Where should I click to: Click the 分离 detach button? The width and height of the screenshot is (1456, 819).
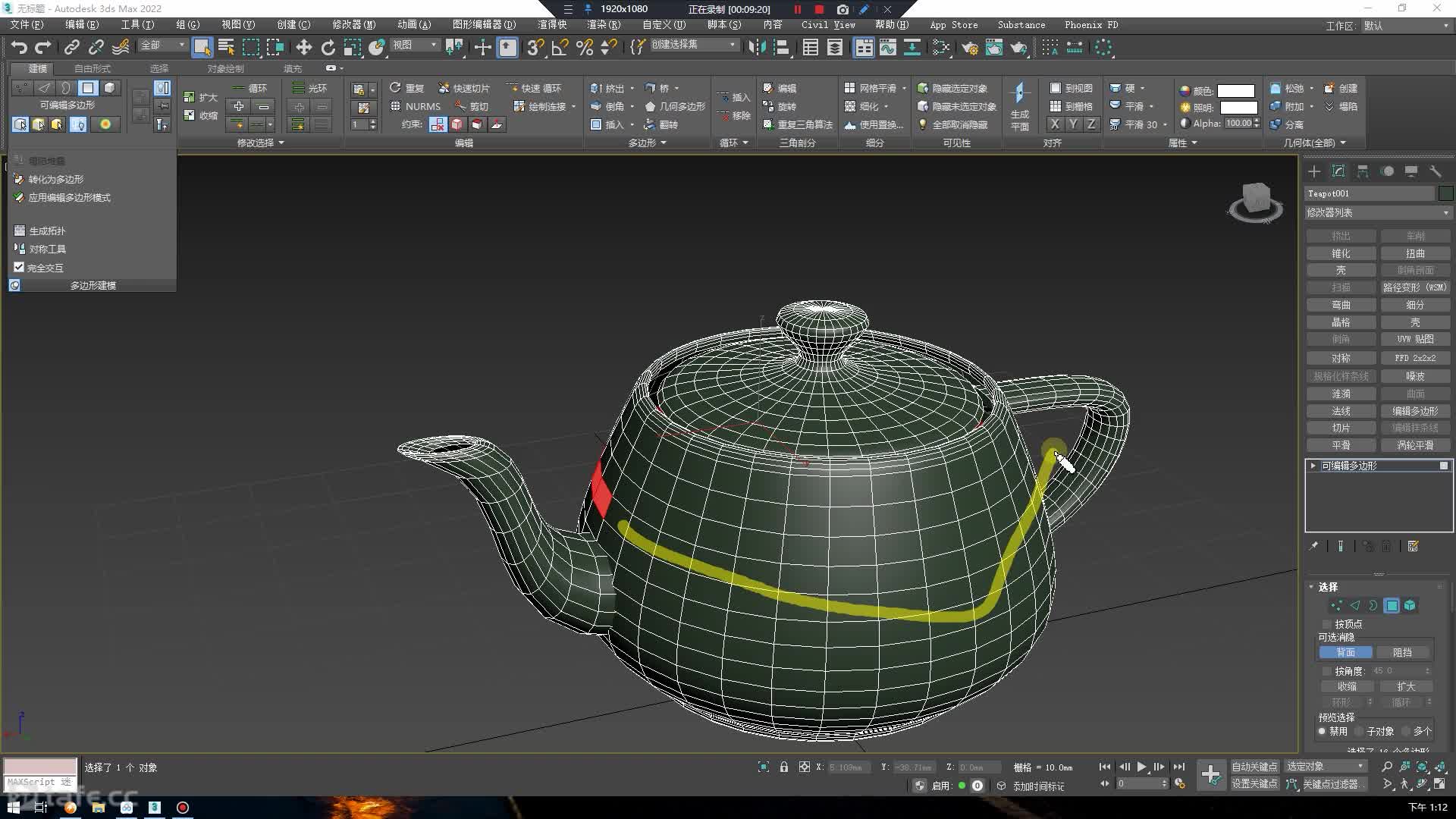pos(1287,124)
